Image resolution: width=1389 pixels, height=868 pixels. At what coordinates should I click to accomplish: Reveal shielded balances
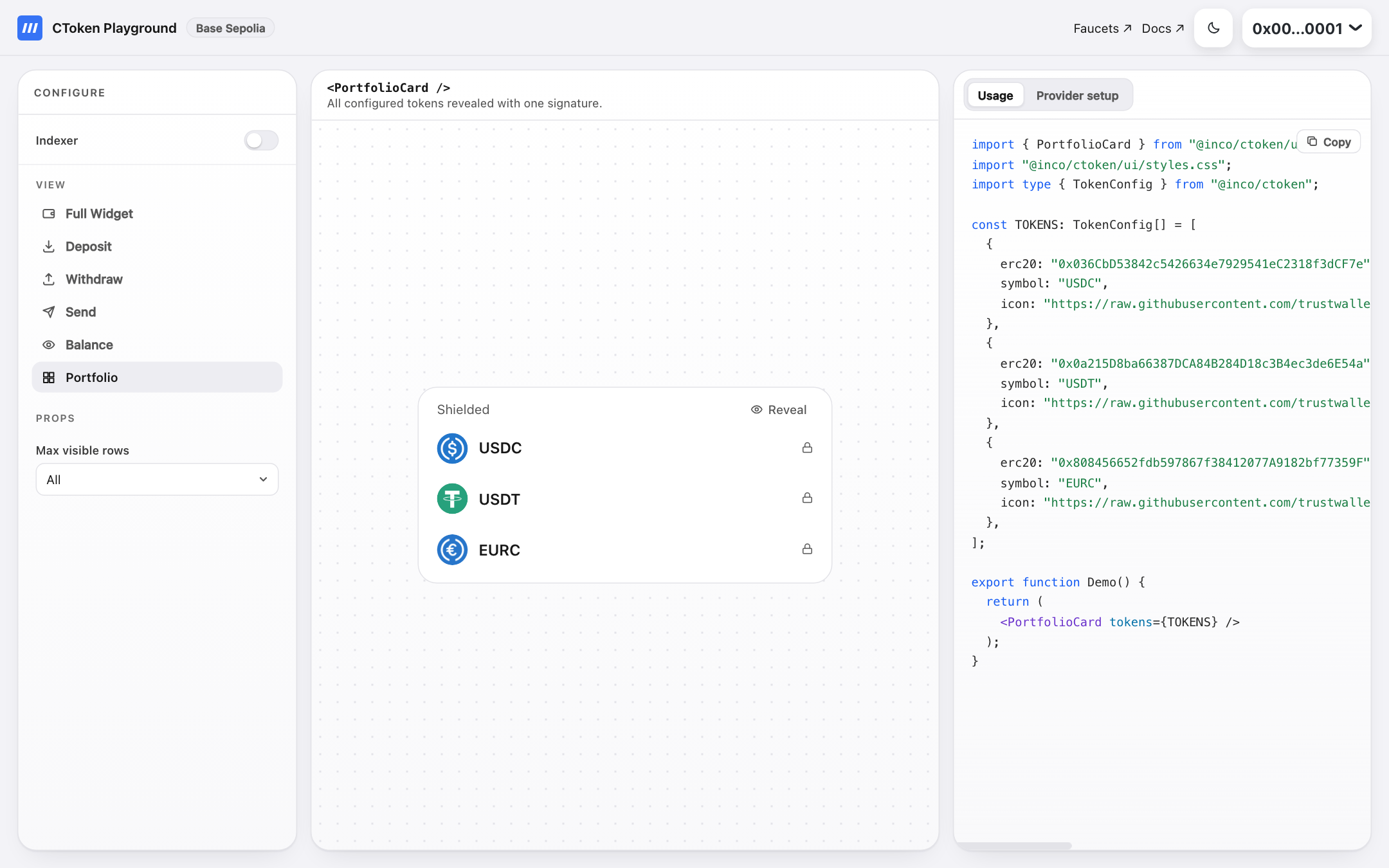779,410
